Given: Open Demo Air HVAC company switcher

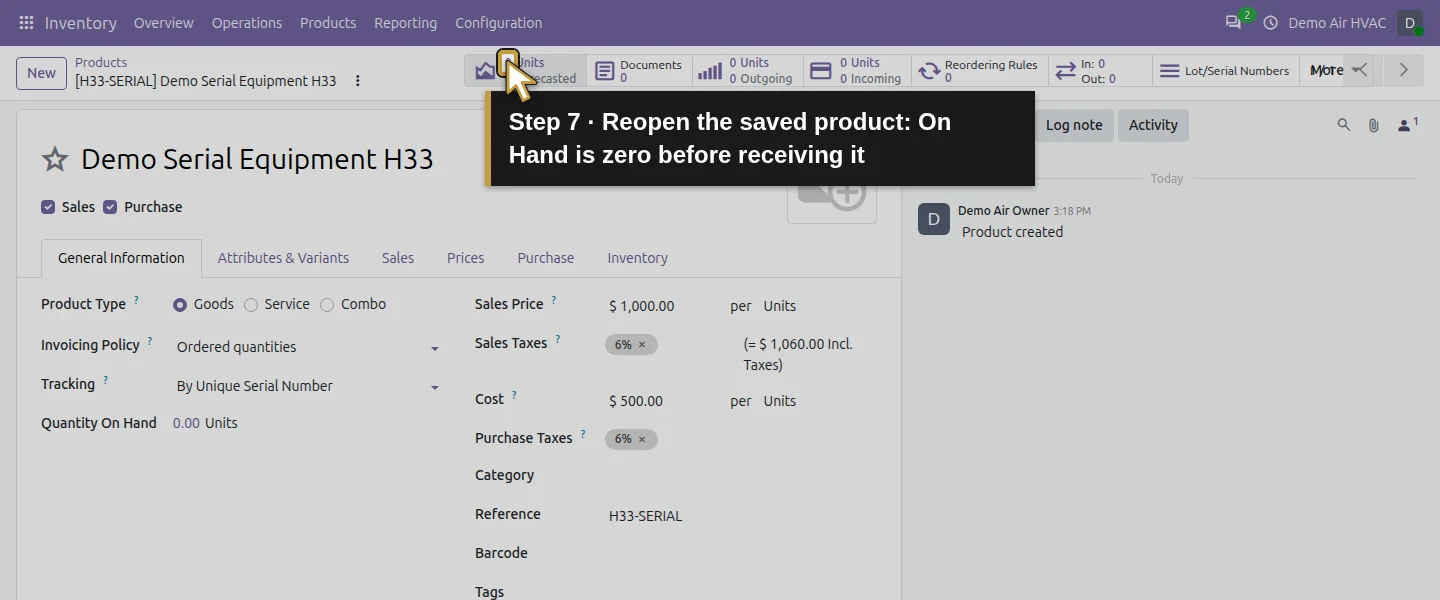Looking at the screenshot, I should [x=1337, y=22].
